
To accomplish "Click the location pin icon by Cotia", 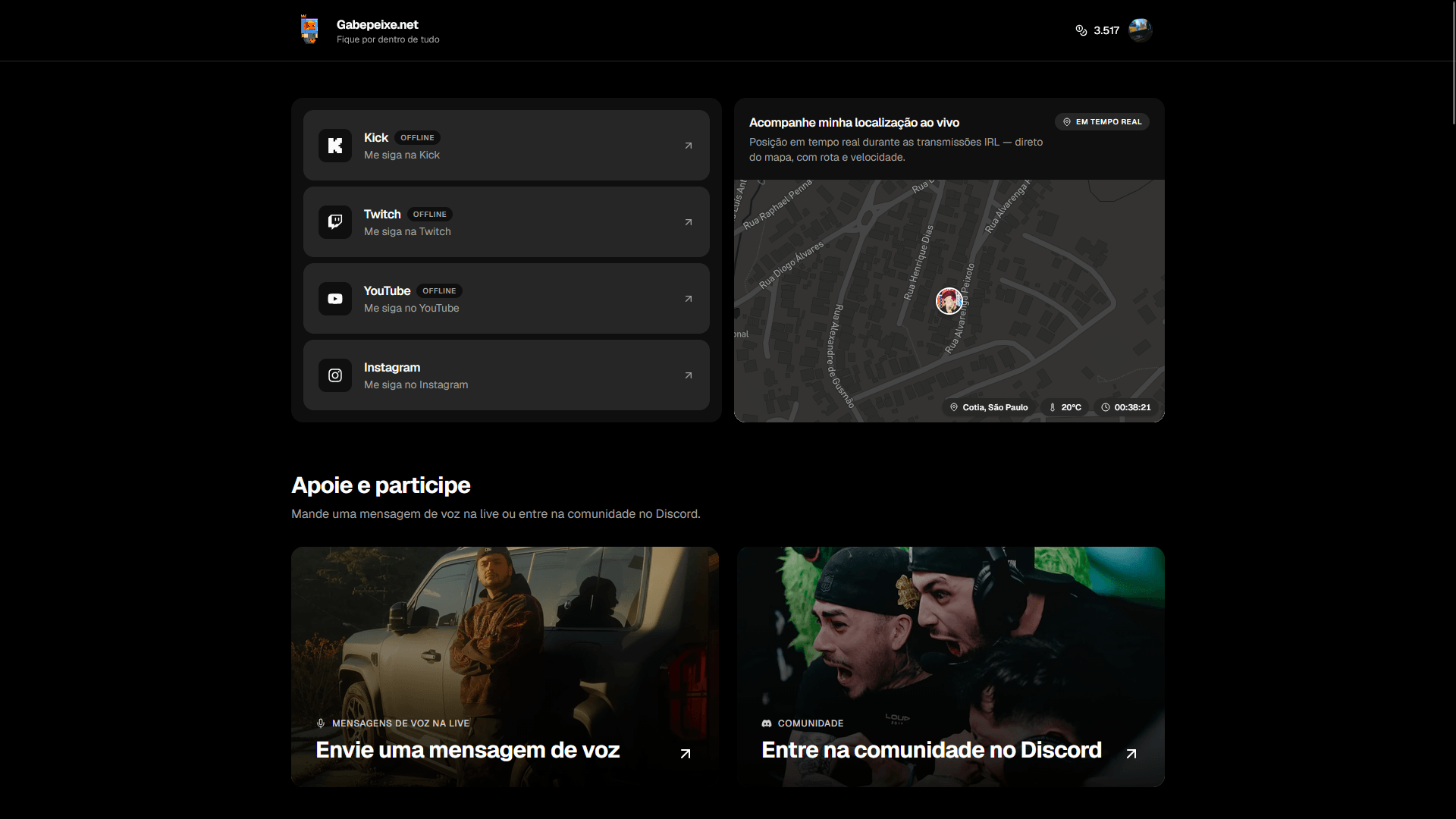I will tap(954, 407).
